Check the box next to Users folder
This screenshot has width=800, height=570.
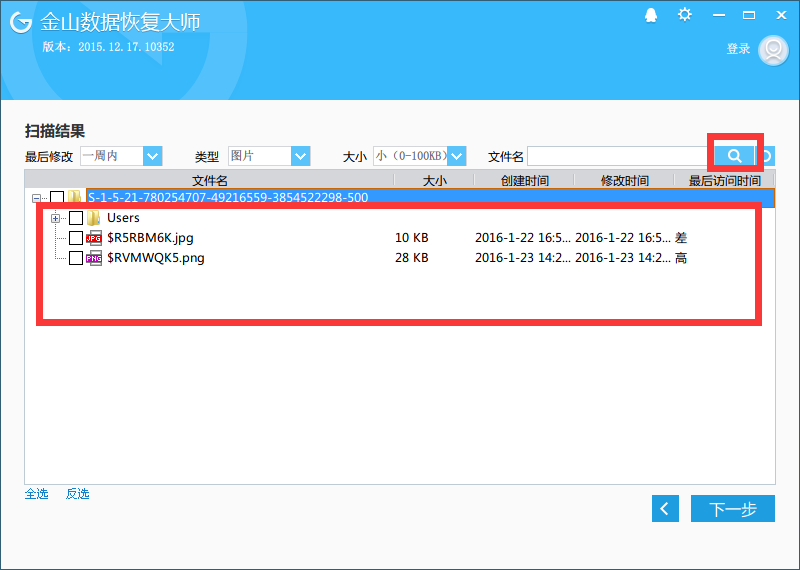[x=76, y=218]
